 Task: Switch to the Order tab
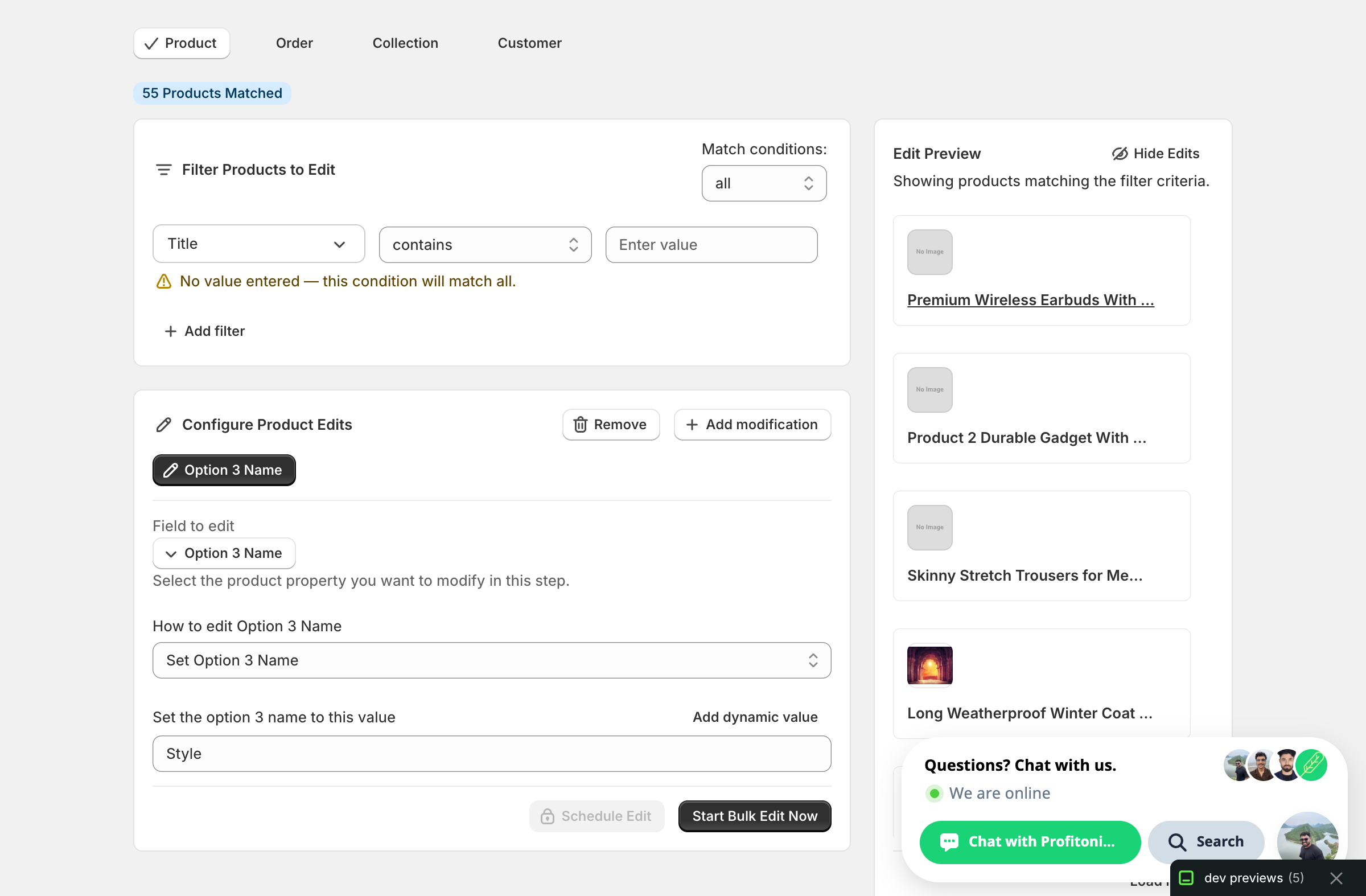coord(294,43)
